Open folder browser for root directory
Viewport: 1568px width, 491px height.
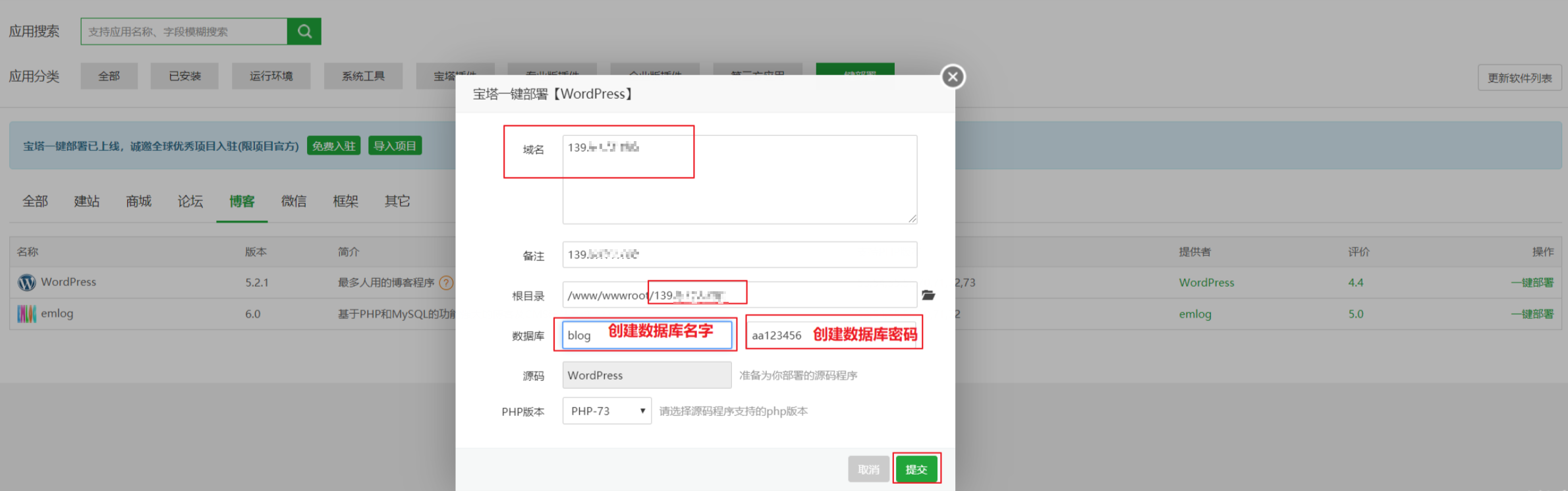928,295
